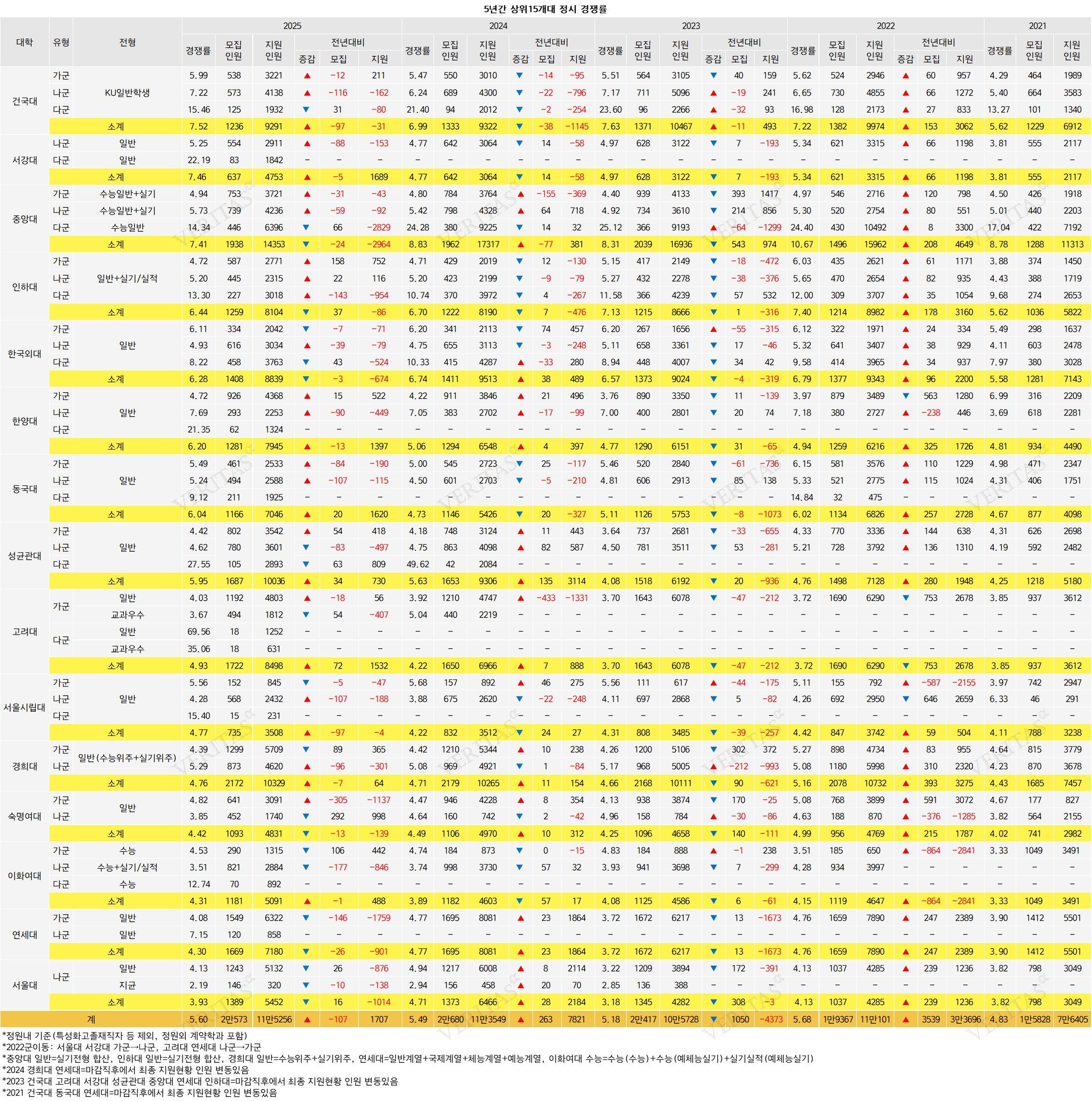Select the 성균관대 university cell
The height and width of the screenshot is (1101, 1092).
tap(24, 556)
